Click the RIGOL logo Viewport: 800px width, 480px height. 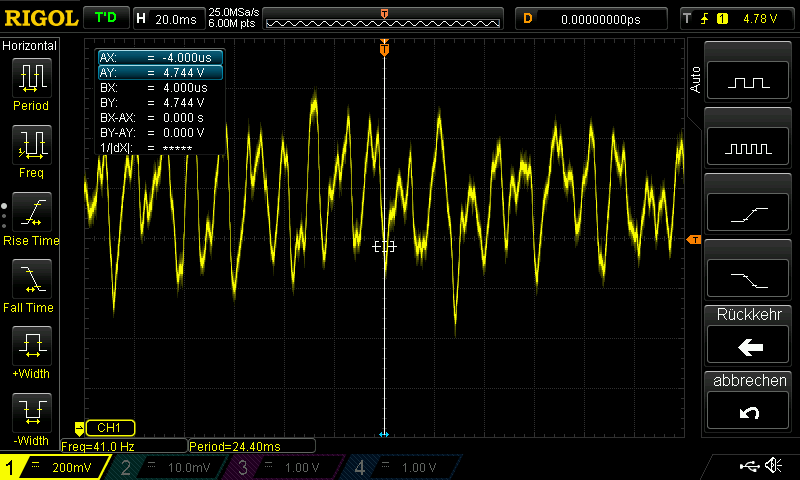(x=41, y=18)
